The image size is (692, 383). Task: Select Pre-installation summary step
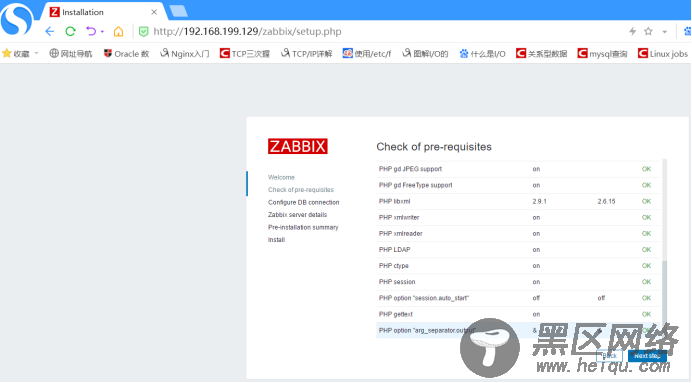pyautogui.click(x=303, y=227)
